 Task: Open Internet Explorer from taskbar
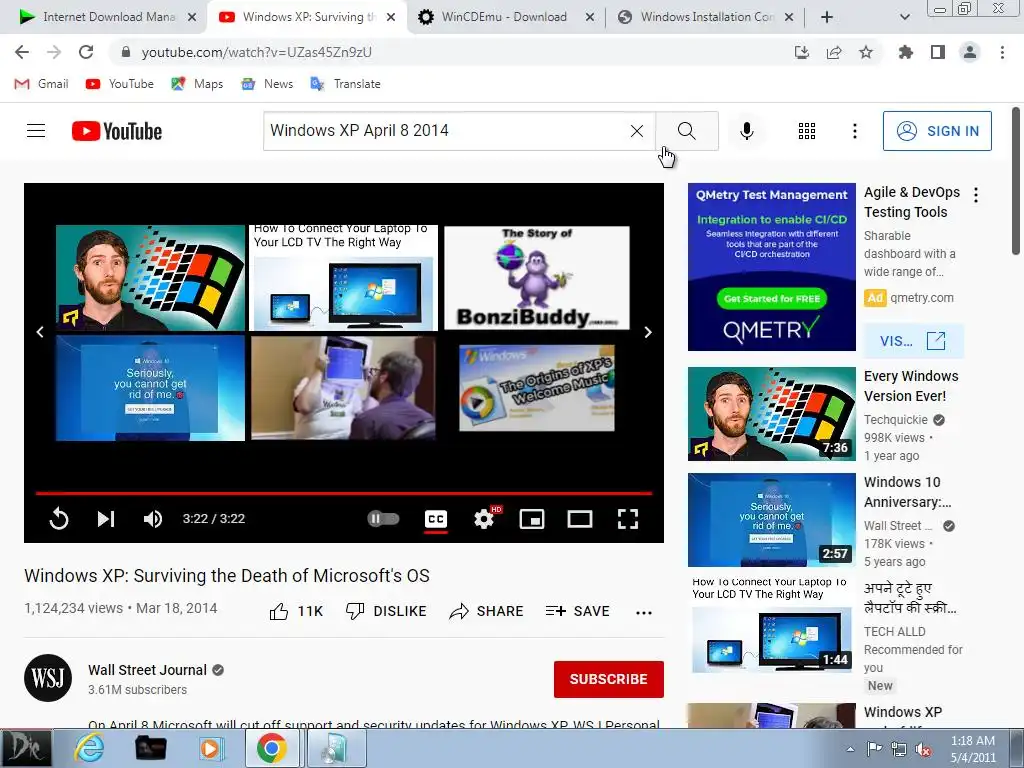tap(89, 748)
